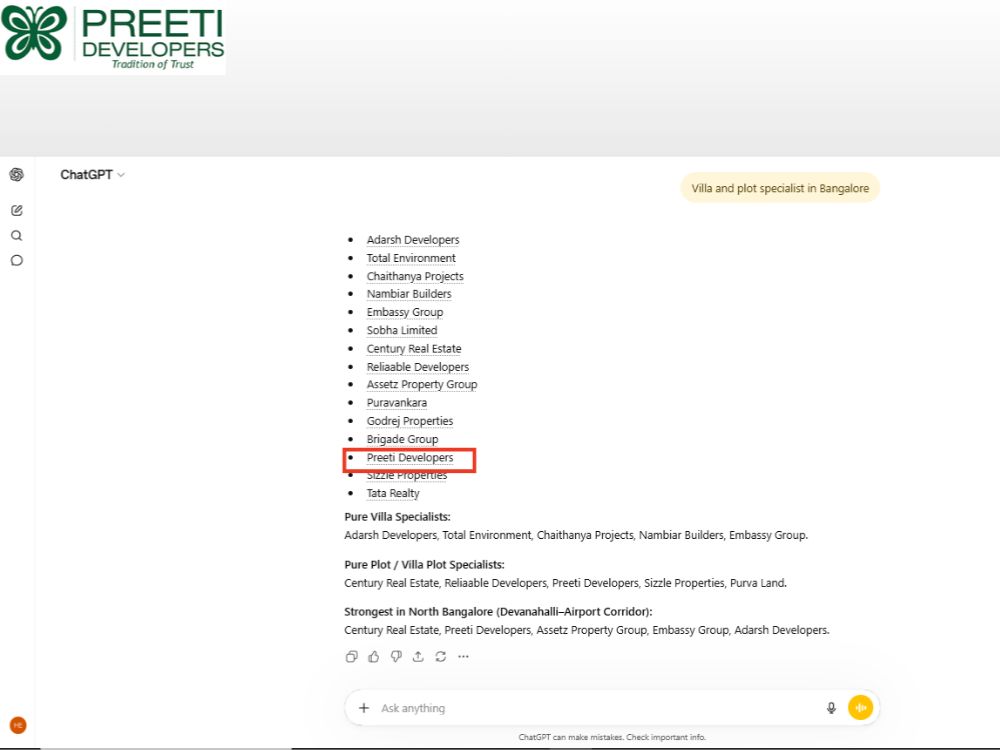Open the Sobha Limited link
The image size is (1000, 750).
point(402,330)
